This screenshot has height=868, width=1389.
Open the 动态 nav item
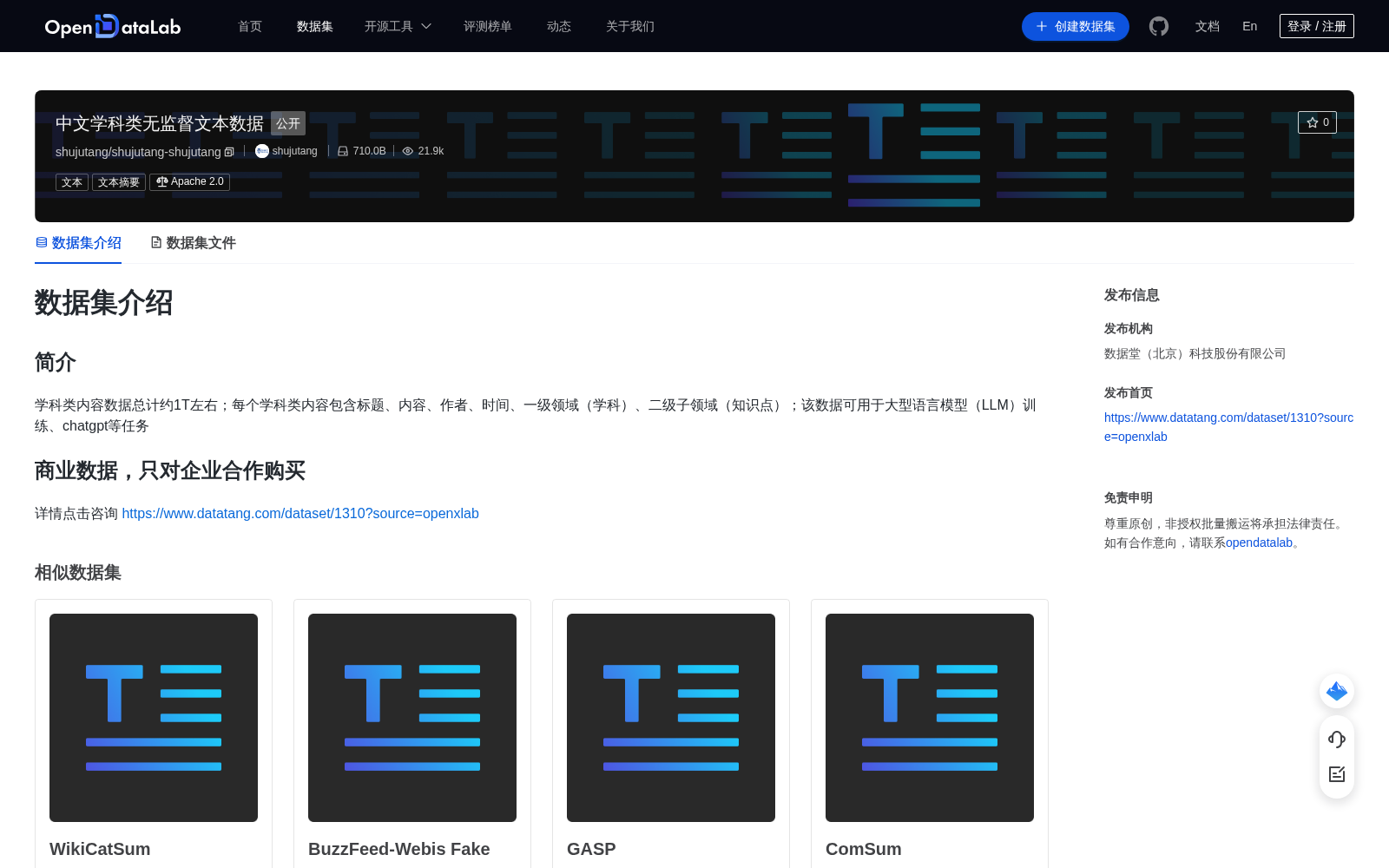[x=559, y=26]
